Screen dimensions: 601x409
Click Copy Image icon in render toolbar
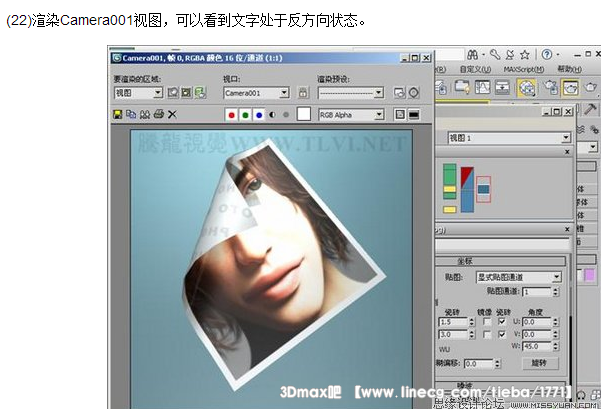pyautogui.click(x=131, y=114)
